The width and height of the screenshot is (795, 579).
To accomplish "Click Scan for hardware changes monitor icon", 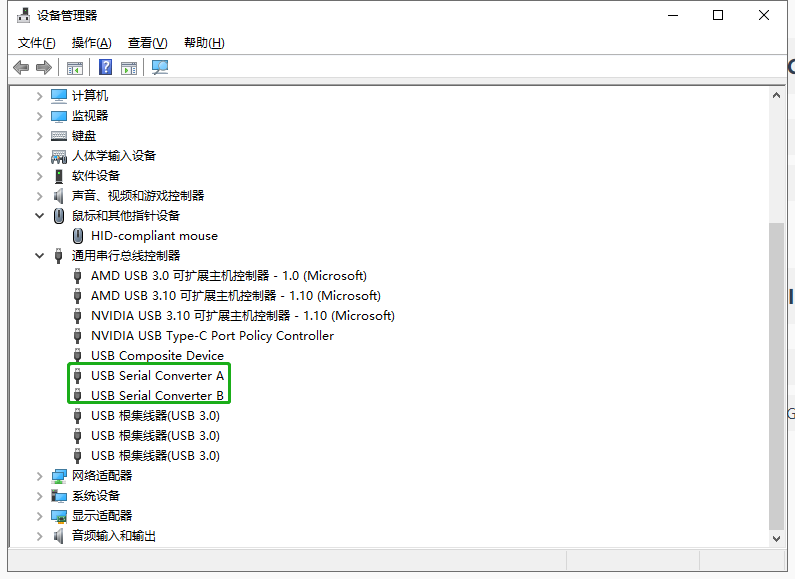I will tap(160, 67).
